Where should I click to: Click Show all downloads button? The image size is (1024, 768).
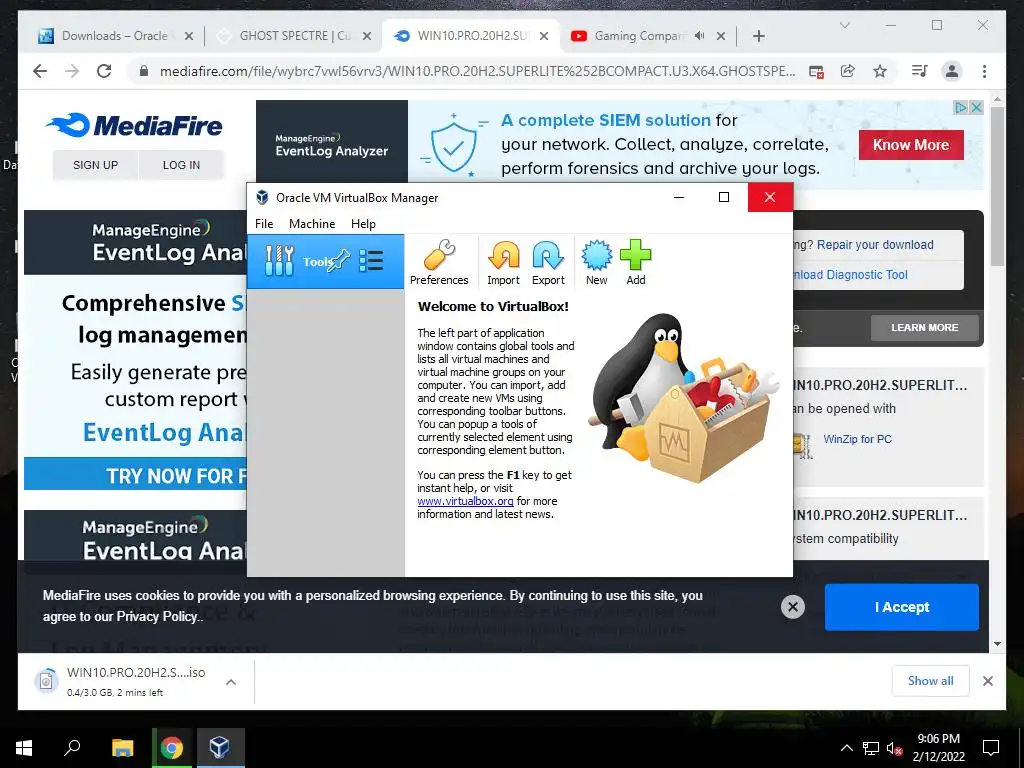coord(930,681)
